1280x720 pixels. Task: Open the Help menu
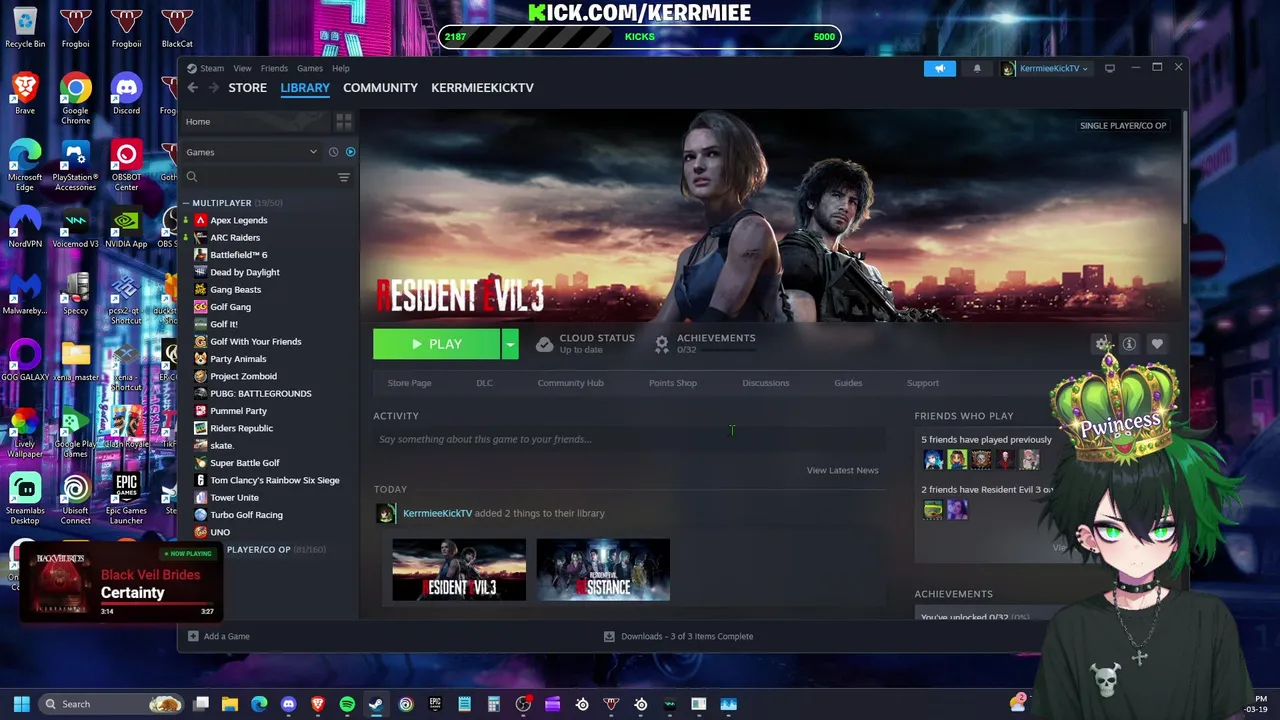[341, 68]
